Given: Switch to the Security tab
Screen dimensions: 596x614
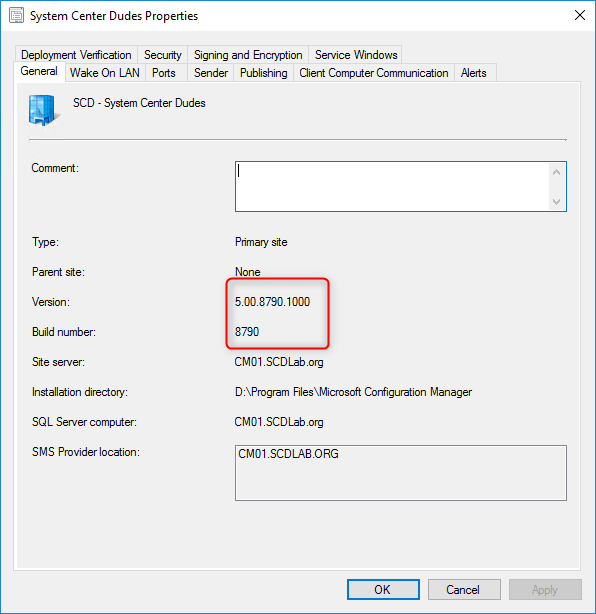Looking at the screenshot, I should coord(163,55).
